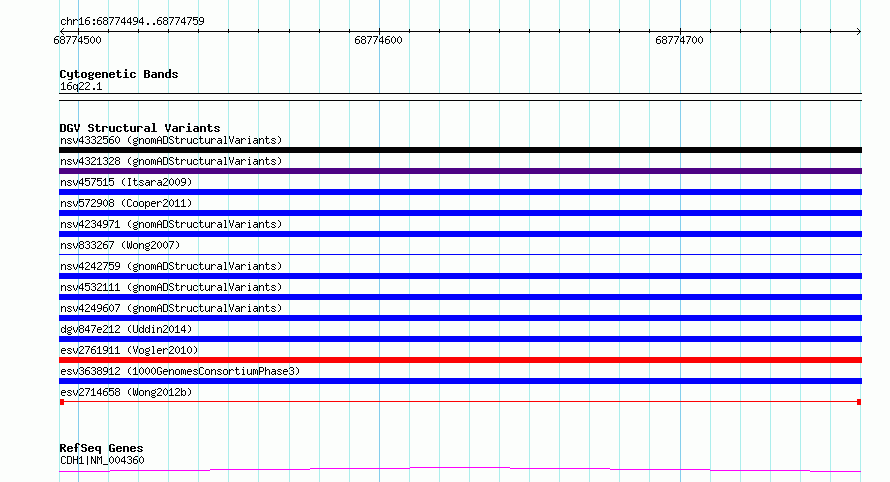Screen dimensions: 890x482
Task: Open the esv2761911 (Vogler2010) label
Action: [129, 350]
